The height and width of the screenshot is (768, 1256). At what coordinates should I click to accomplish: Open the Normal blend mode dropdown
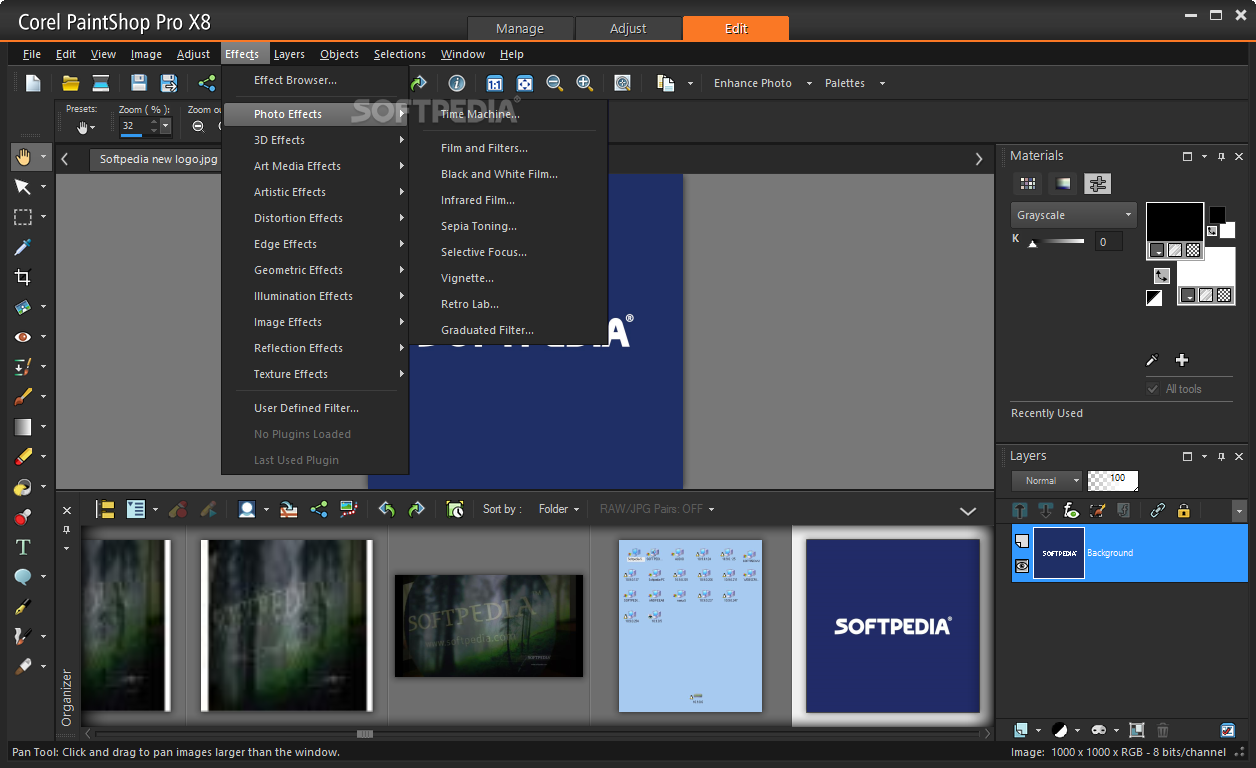pyautogui.click(x=1047, y=480)
